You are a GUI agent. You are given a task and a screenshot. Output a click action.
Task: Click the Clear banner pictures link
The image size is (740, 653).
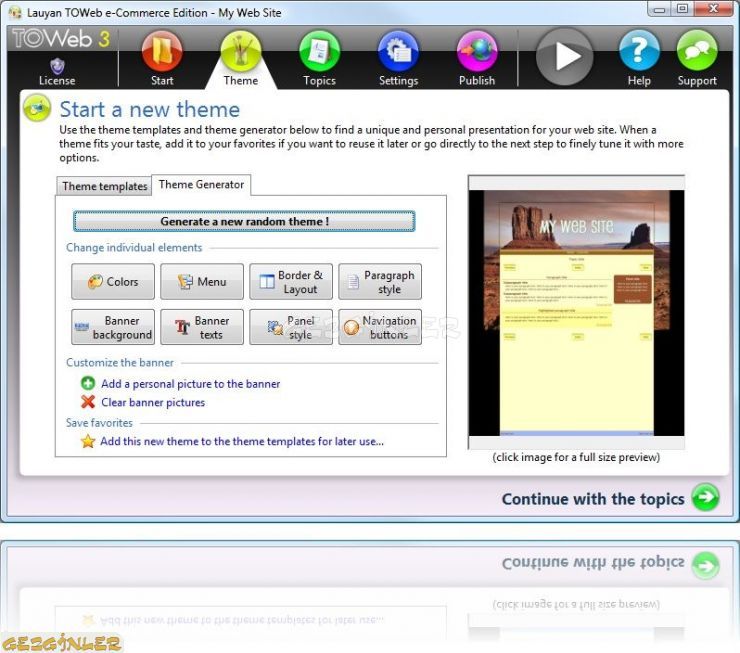(153, 402)
